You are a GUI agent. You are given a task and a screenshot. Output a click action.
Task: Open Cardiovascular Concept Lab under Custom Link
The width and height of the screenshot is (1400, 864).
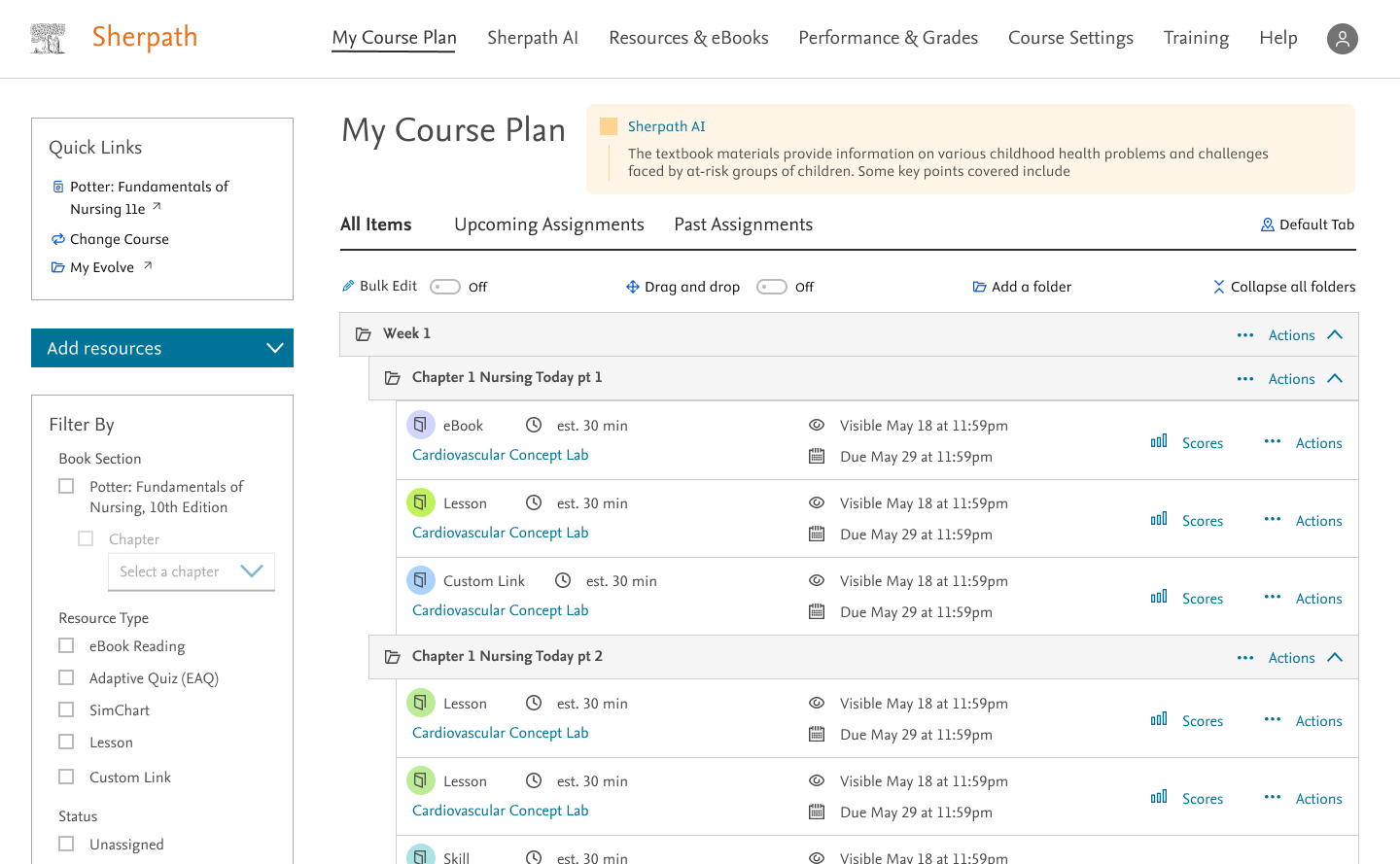point(501,610)
